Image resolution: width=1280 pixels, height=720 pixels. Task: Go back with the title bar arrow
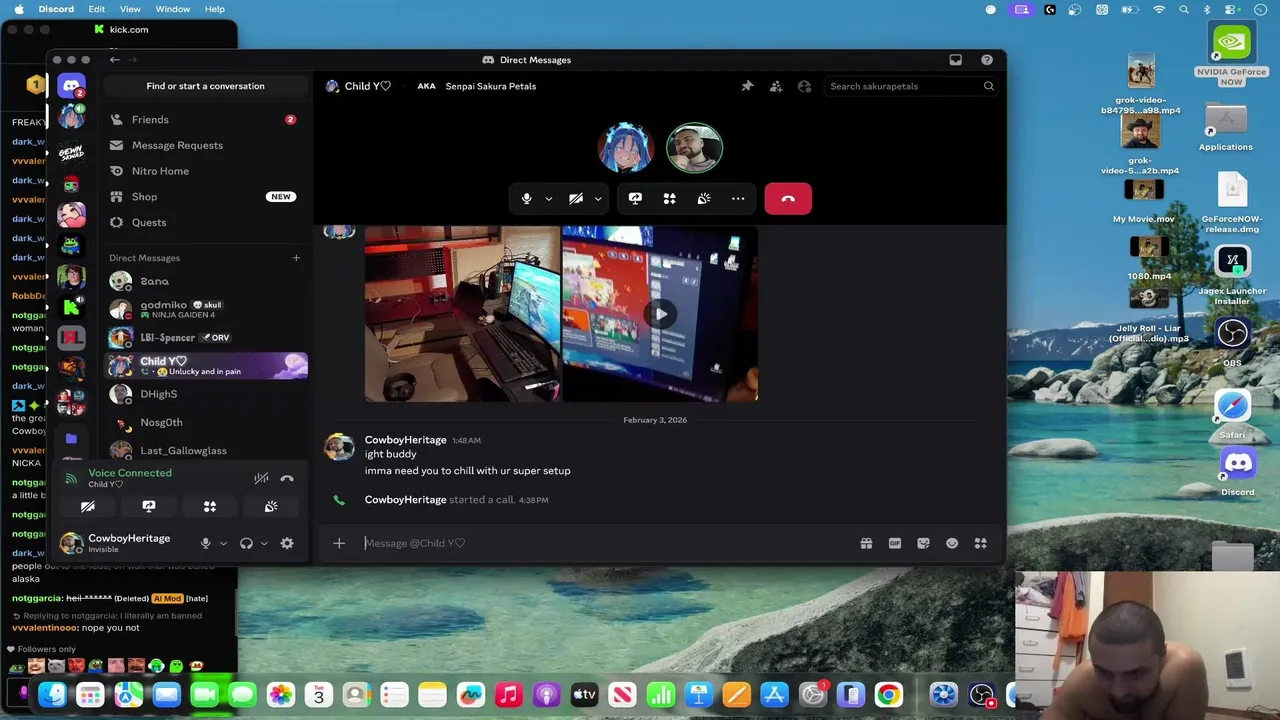114,60
